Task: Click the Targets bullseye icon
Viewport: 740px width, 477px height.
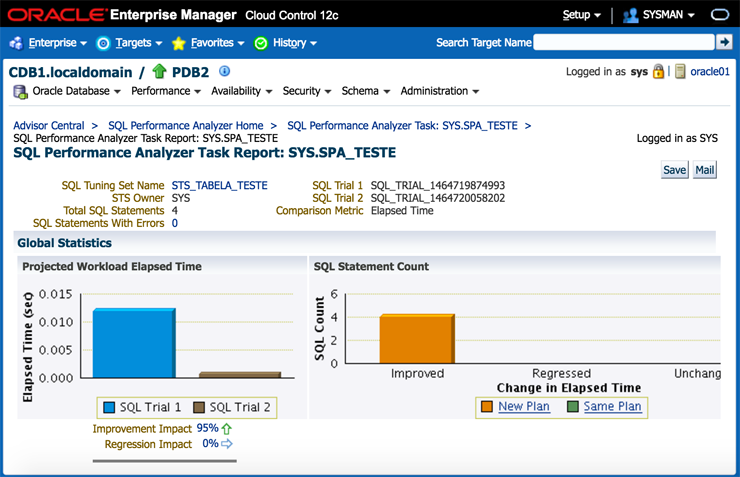Action: point(103,43)
